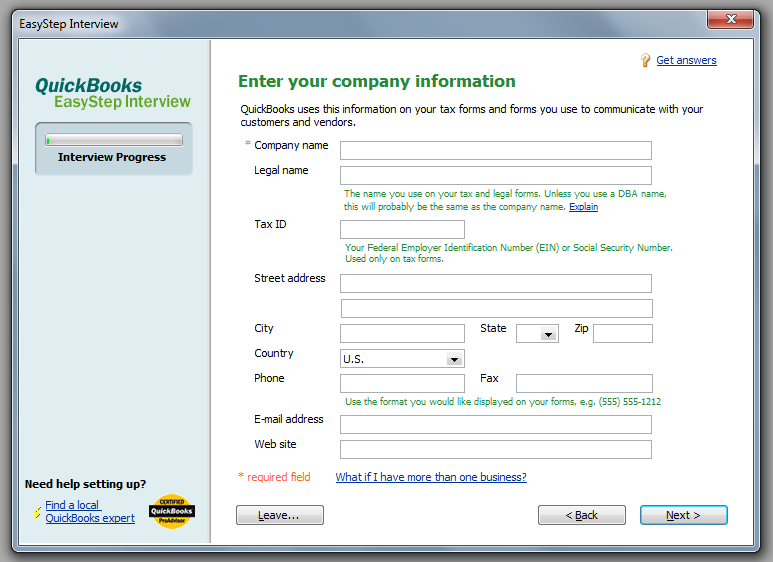
Task: Click the EIN or Social Security Number hint text
Action: pyautogui.click(x=508, y=253)
